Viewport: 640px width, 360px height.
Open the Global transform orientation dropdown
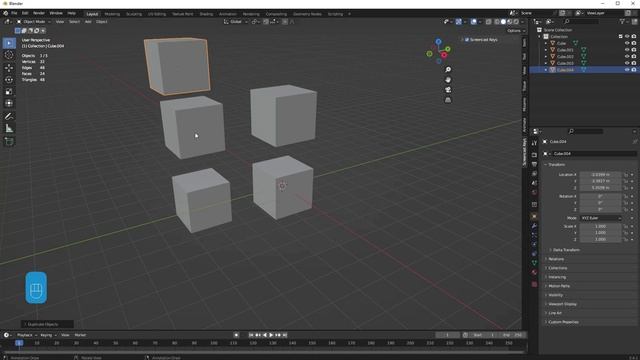click(x=236, y=22)
